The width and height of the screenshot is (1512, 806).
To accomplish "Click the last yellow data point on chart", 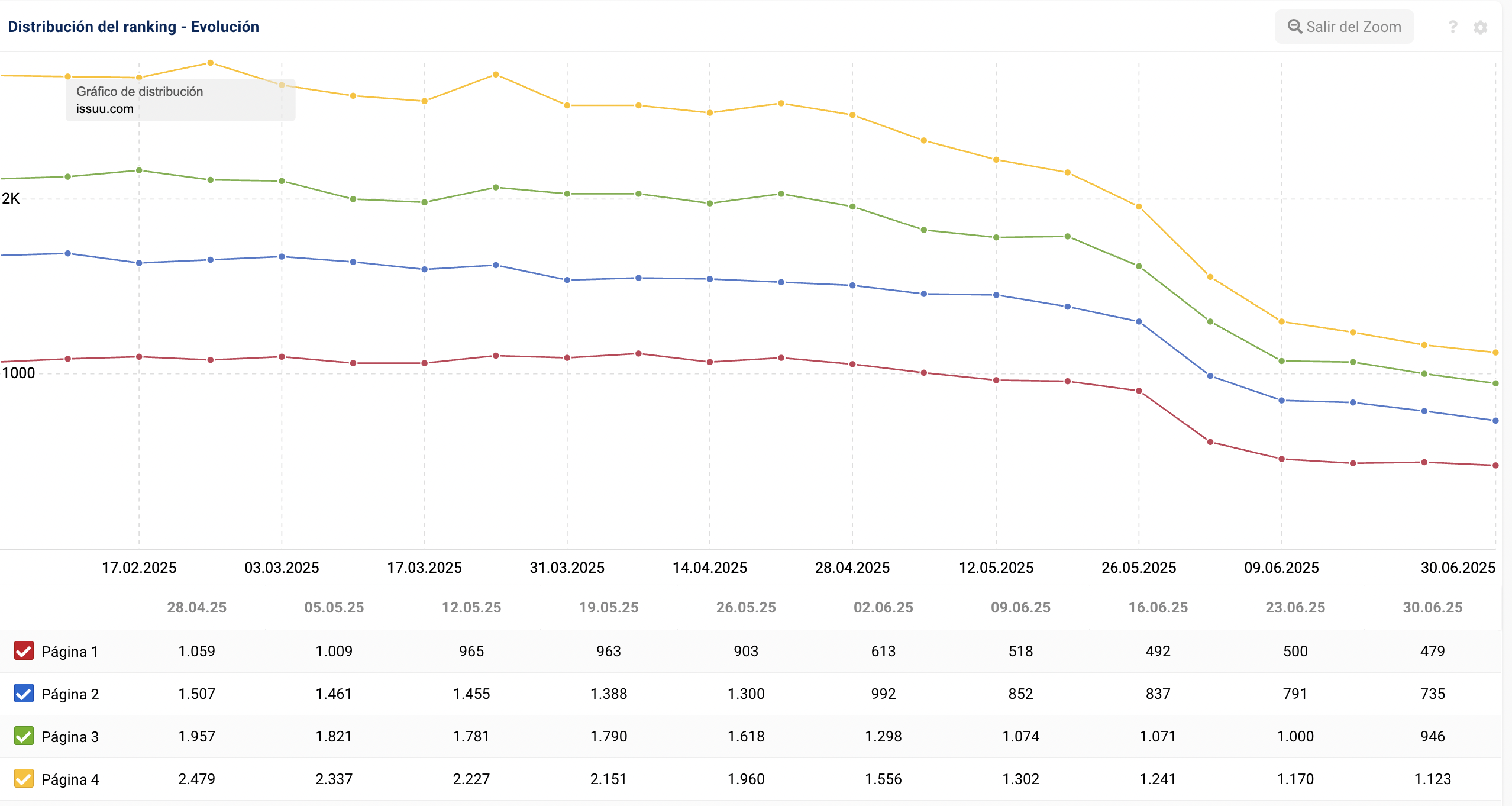I will pos(1495,353).
